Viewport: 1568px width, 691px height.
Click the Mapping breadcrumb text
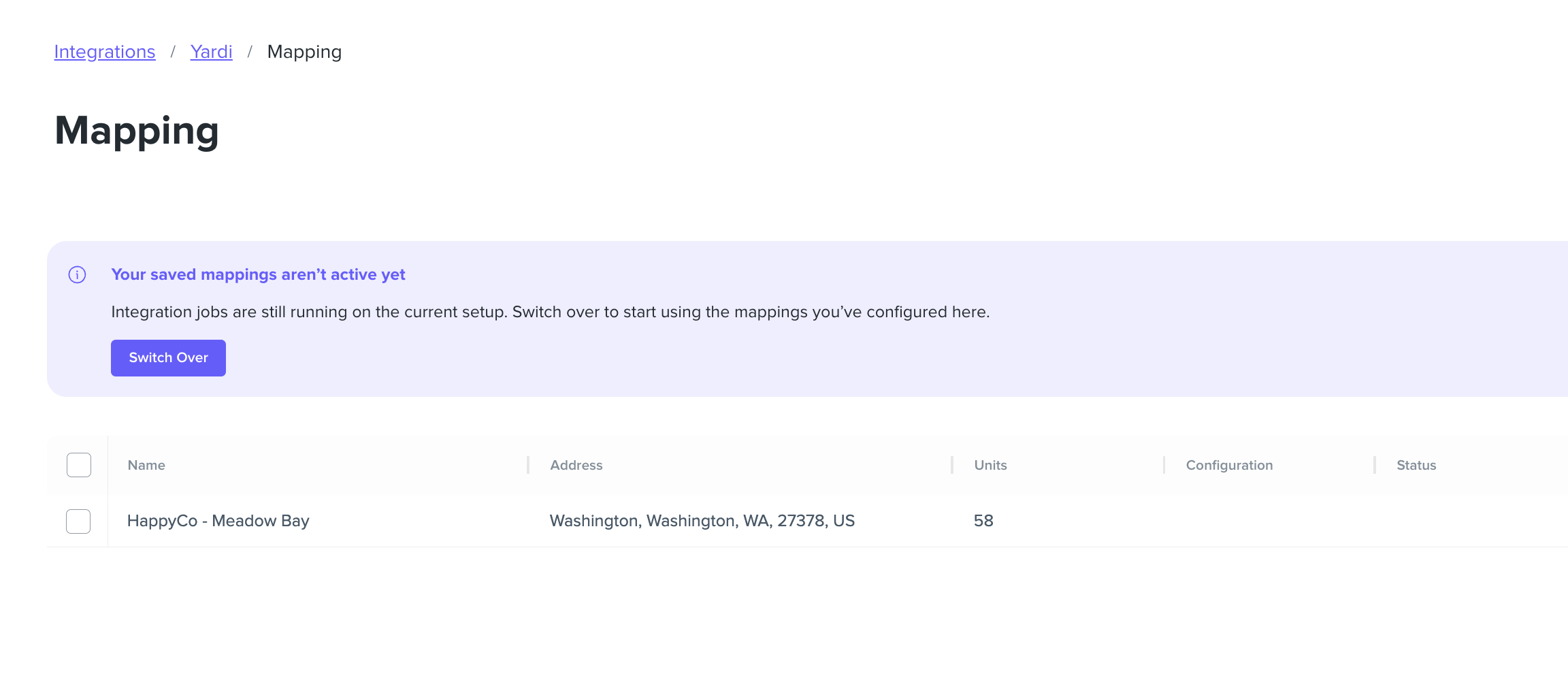pyautogui.click(x=304, y=52)
